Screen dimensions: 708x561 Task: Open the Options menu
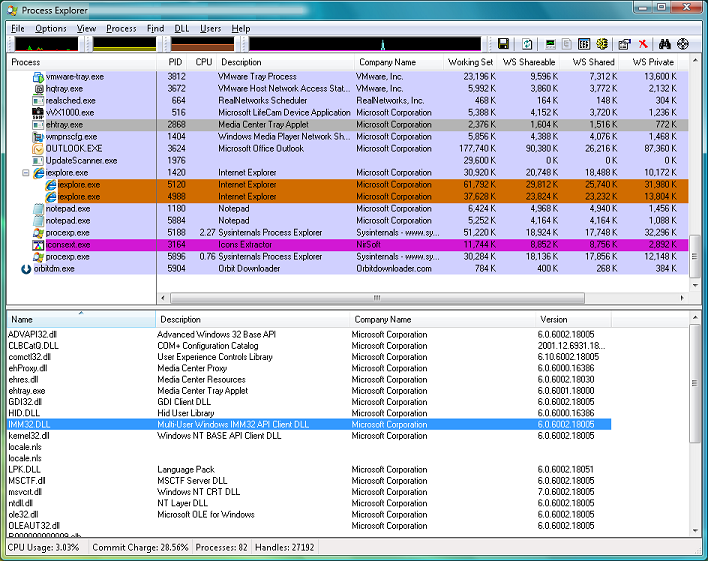tap(51, 29)
